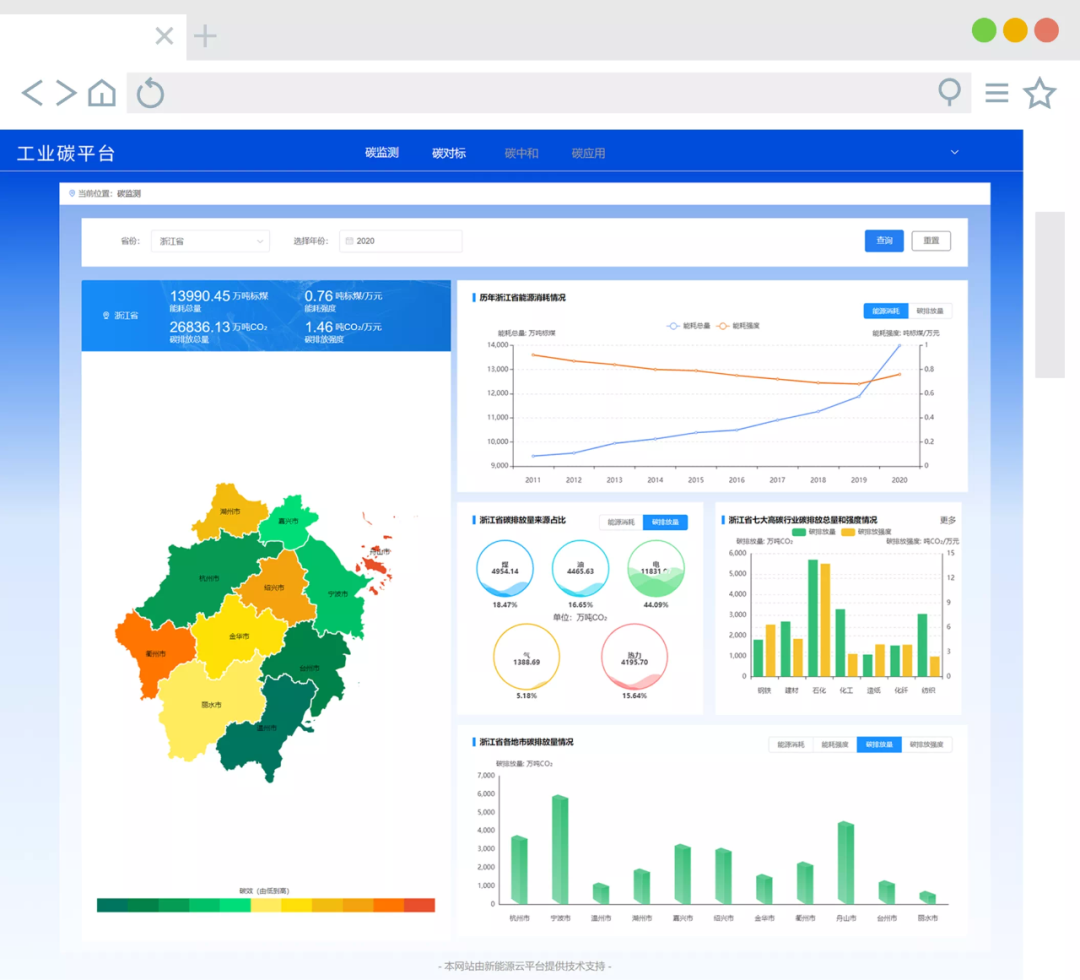Click the search magnifier icon in address bar

[948, 93]
